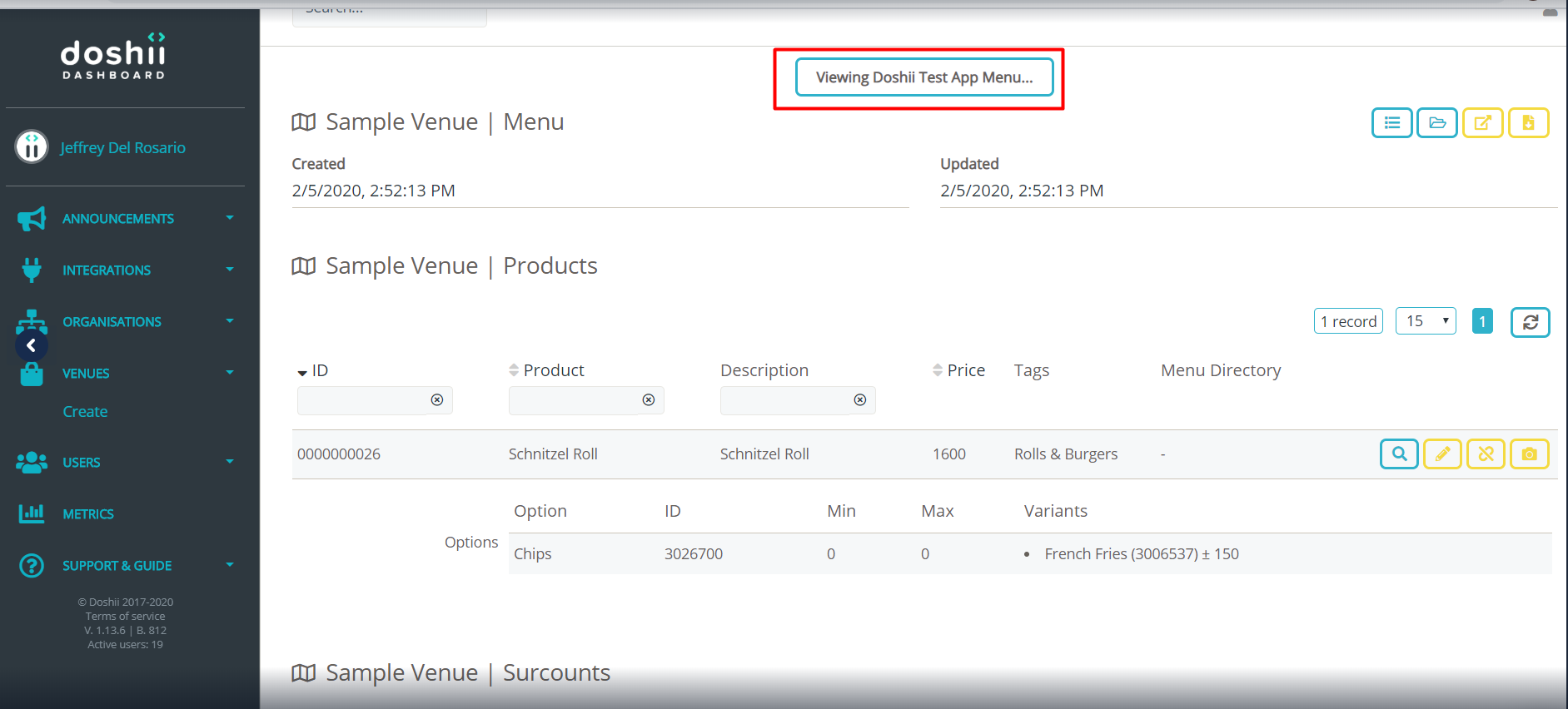The width and height of the screenshot is (1568, 709).
Task: Click the partially visible Search box at top
Action: [389, 15]
